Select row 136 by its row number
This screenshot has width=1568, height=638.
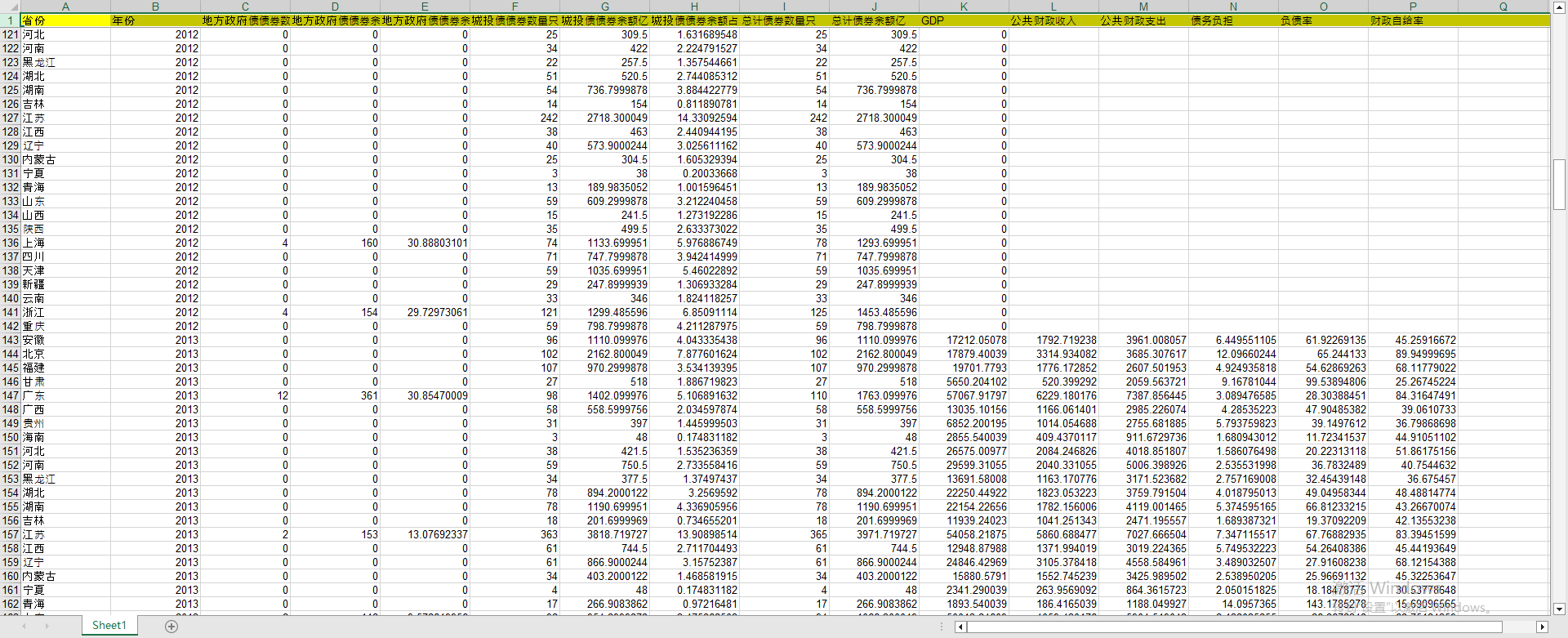pyautogui.click(x=11, y=243)
